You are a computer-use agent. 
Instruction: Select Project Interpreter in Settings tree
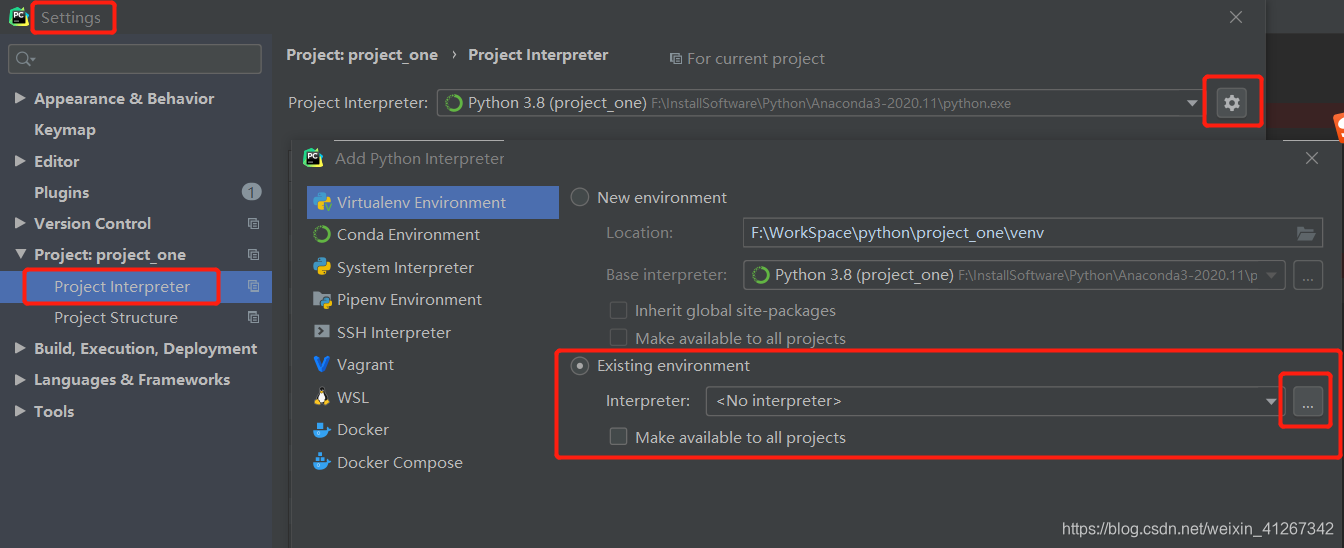coord(122,286)
